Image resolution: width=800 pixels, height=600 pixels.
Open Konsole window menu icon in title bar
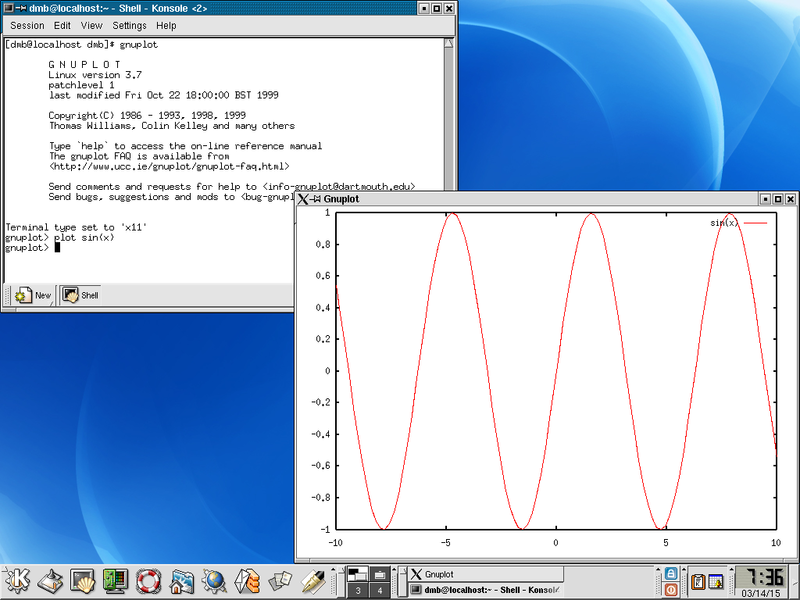click(x=8, y=8)
